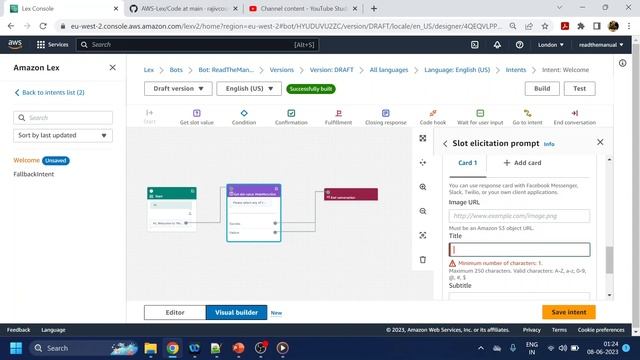Open readthemanual account dropdown

coord(601,44)
